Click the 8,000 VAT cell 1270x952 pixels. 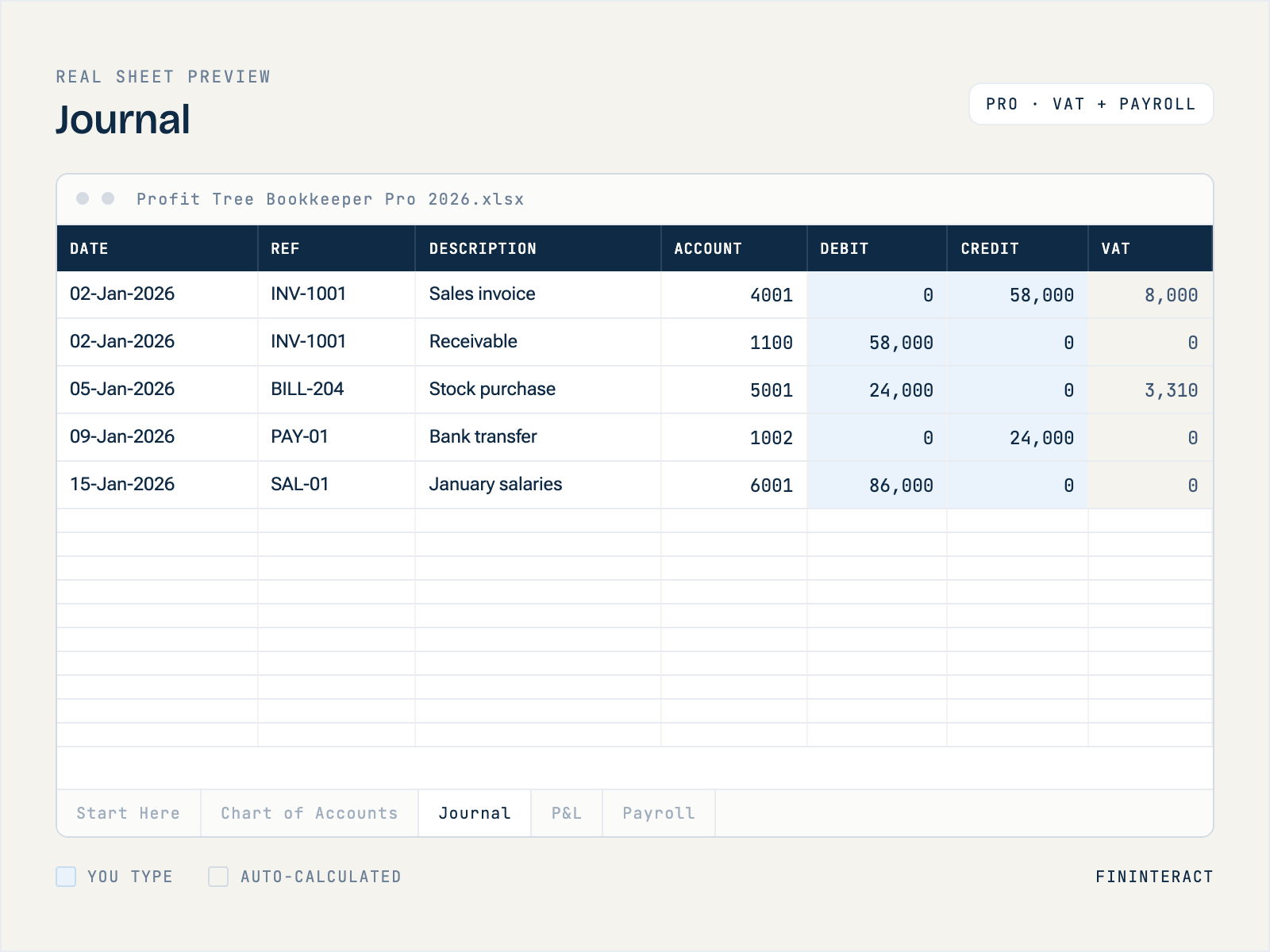pyautogui.click(x=1151, y=294)
